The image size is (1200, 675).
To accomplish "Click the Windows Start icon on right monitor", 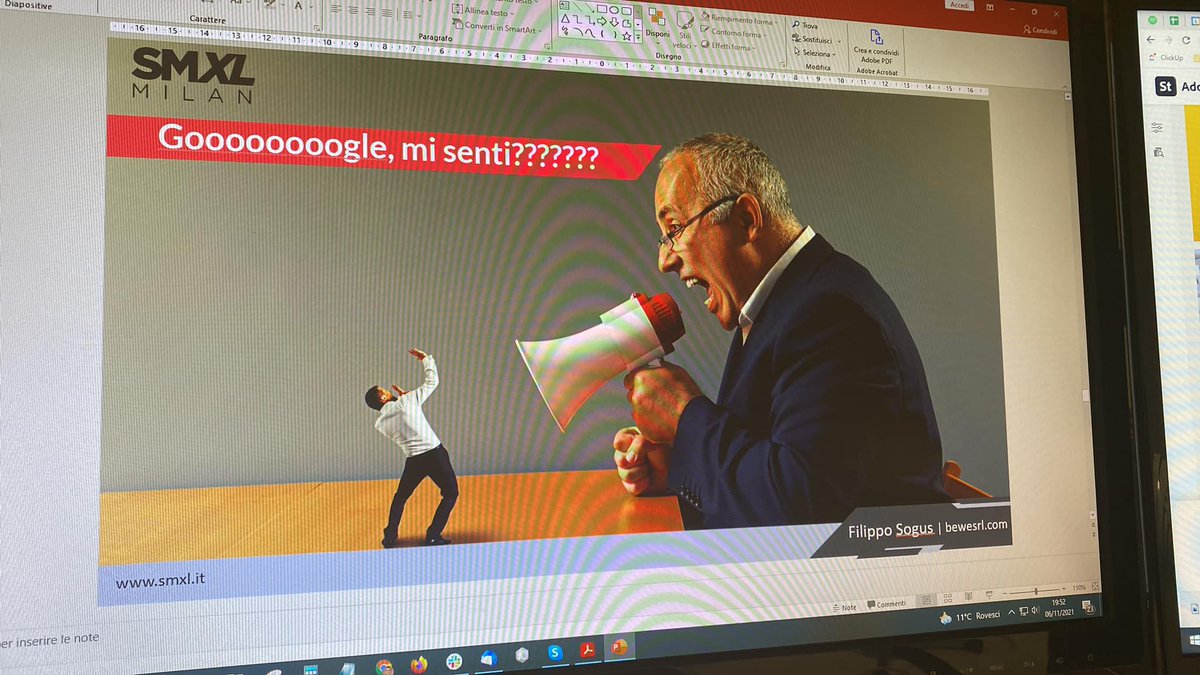I will click(x=1193, y=639).
